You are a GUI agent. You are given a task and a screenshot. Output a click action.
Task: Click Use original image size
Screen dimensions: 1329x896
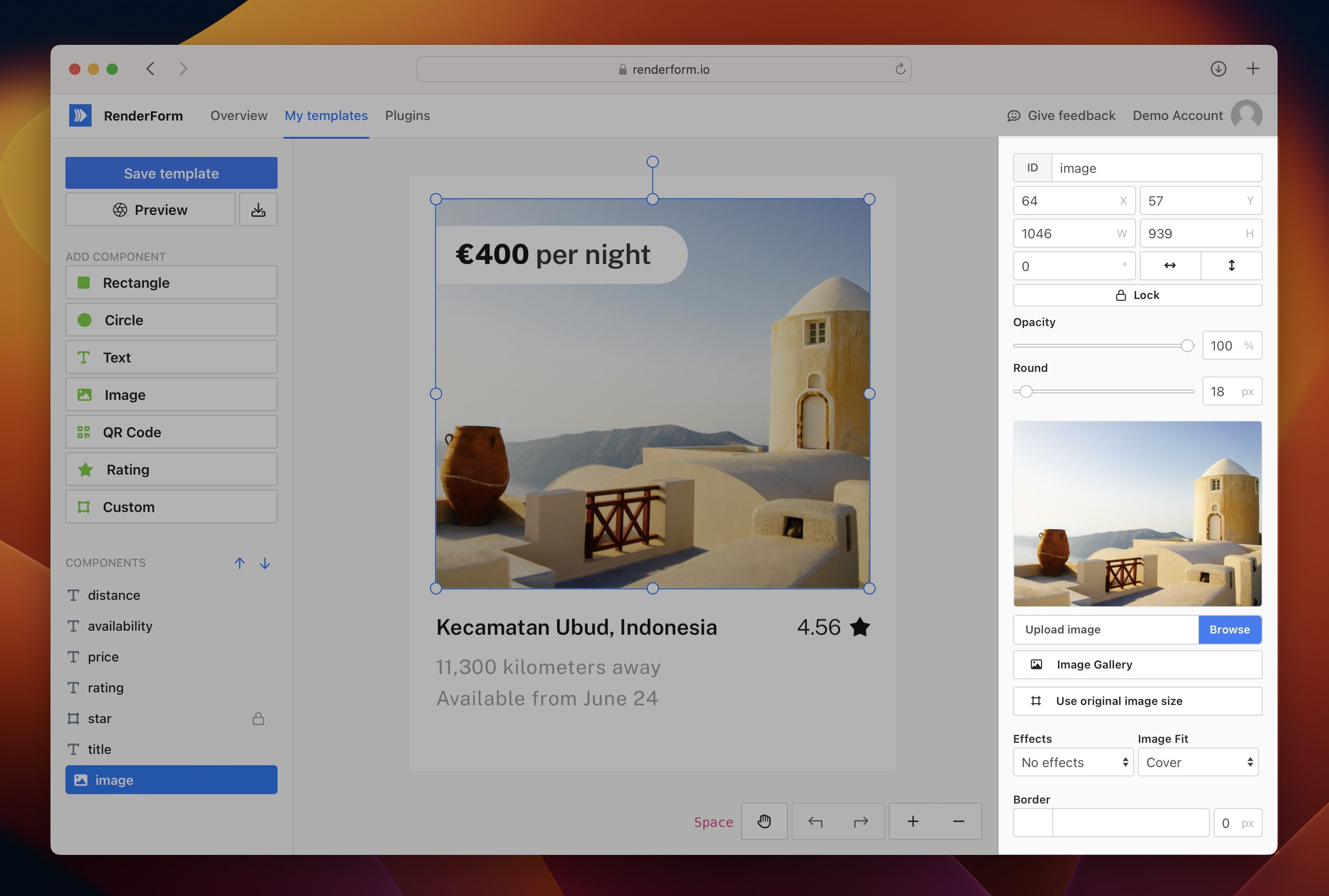(x=1137, y=701)
